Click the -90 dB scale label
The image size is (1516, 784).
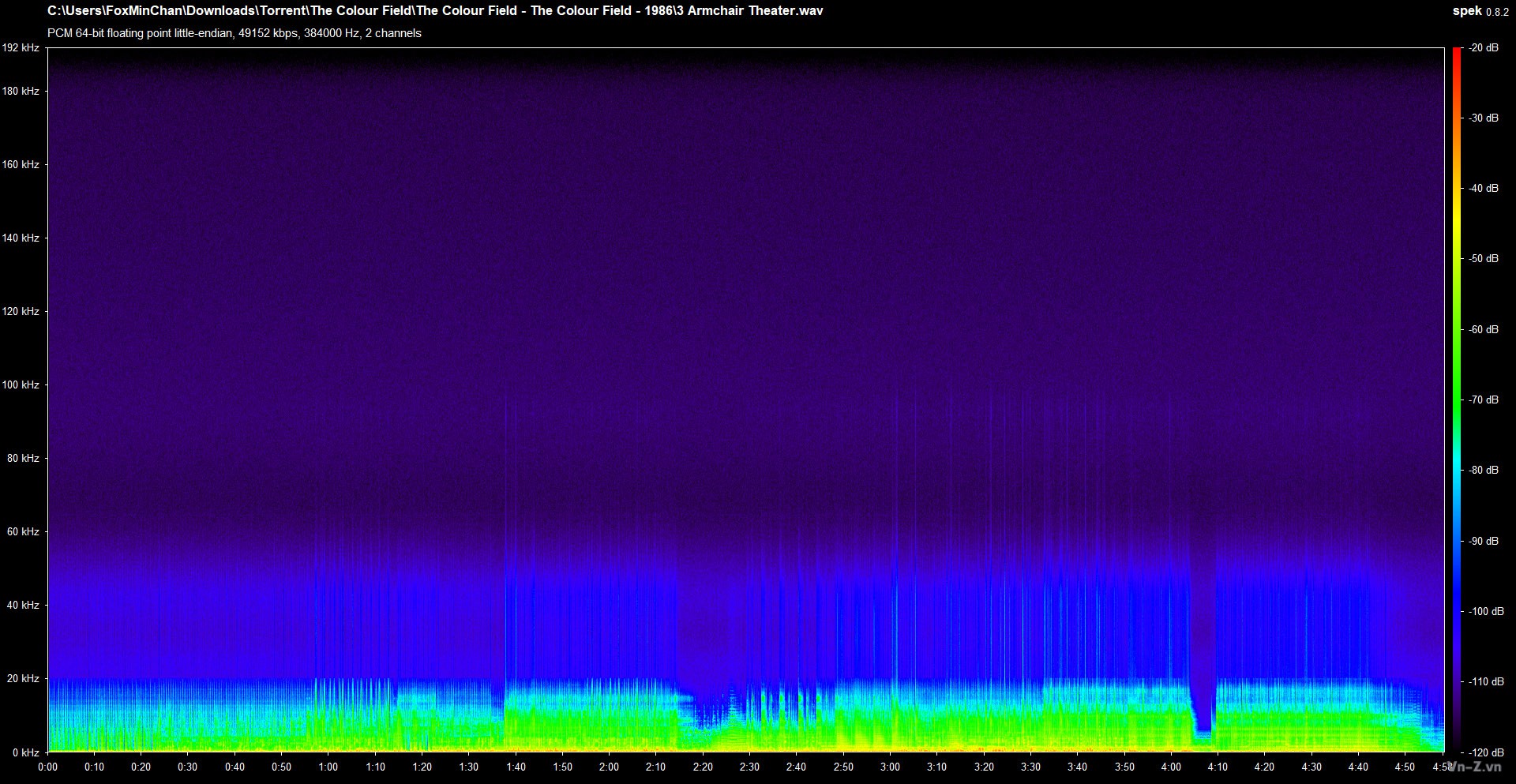click(x=1484, y=542)
